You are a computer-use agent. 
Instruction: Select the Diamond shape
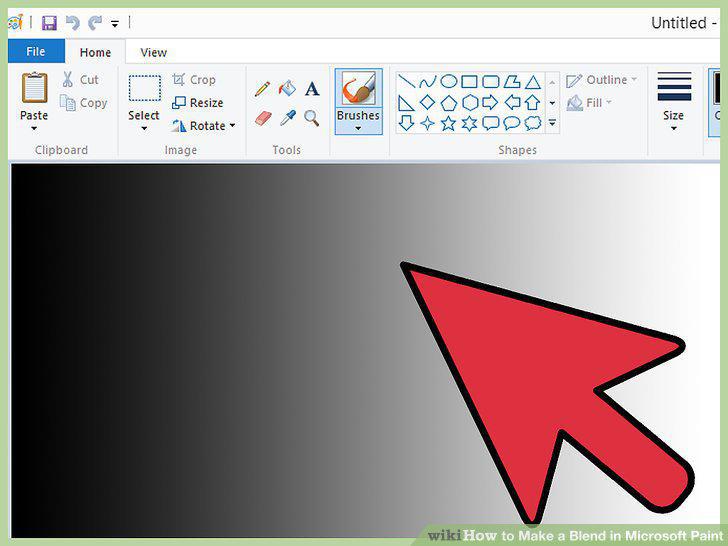click(x=427, y=103)
